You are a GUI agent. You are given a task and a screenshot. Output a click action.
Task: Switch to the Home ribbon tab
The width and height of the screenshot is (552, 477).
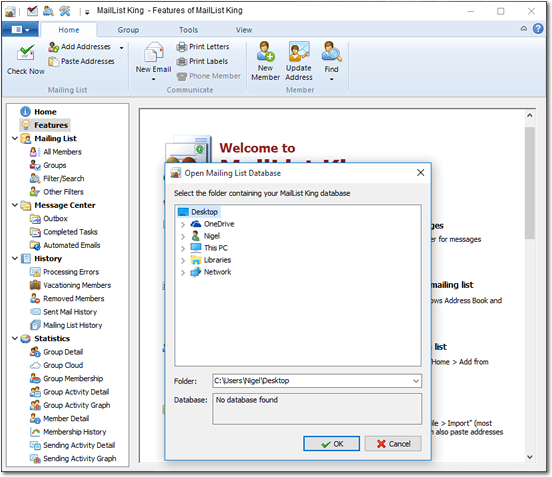point(69,30)
